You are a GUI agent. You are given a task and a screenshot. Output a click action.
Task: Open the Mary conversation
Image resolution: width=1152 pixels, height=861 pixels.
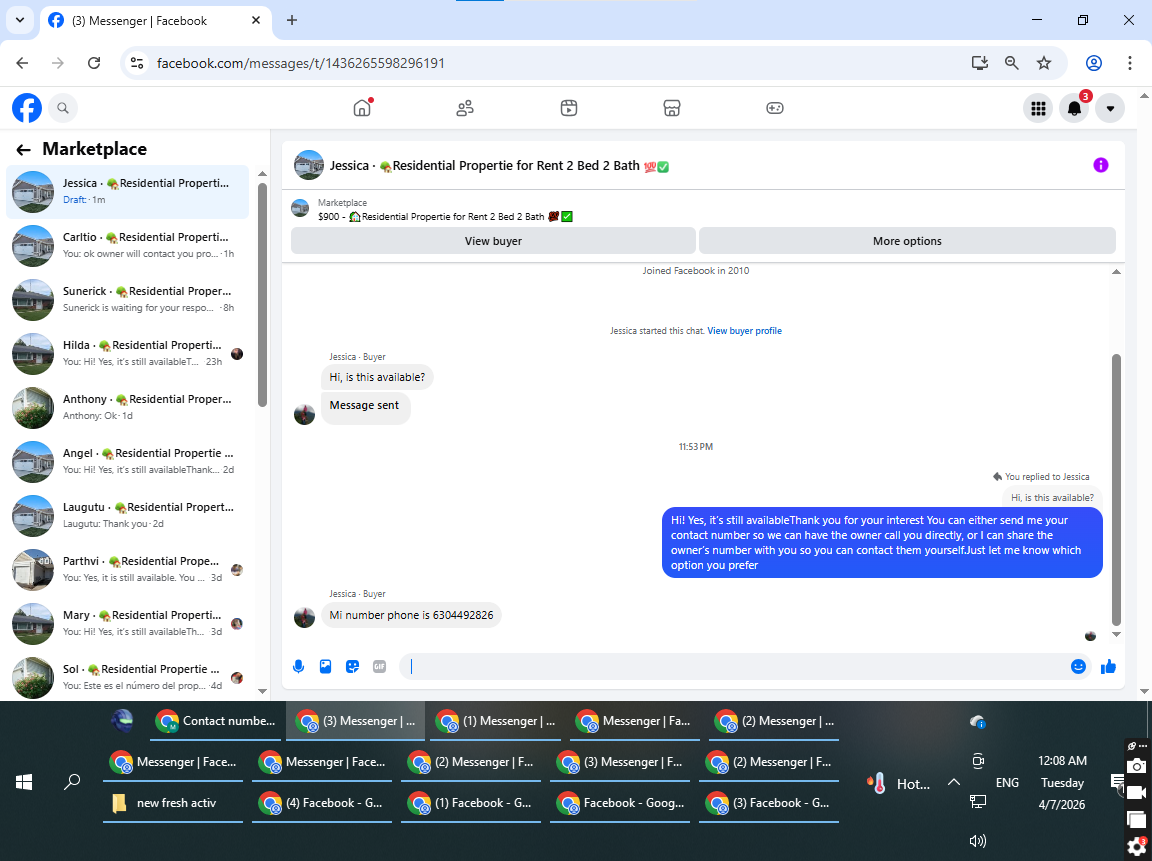pos(128,624)
